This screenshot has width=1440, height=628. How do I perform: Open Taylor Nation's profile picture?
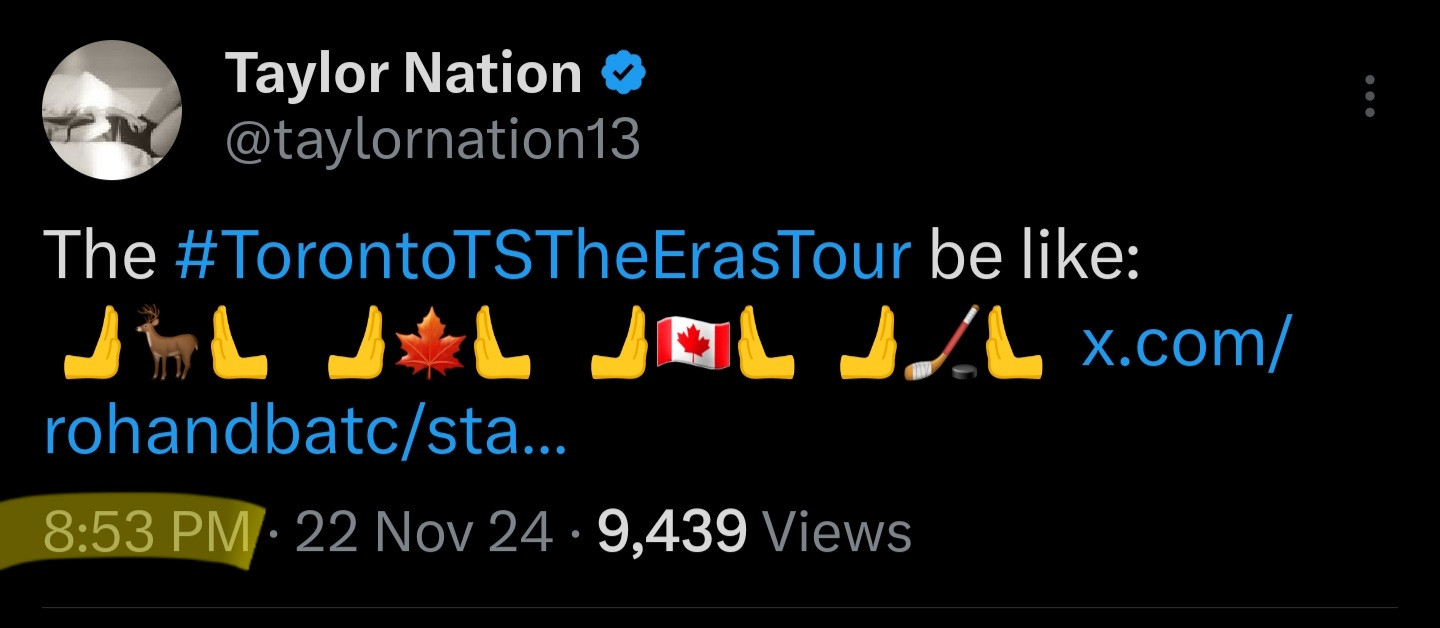pos(111,110)
